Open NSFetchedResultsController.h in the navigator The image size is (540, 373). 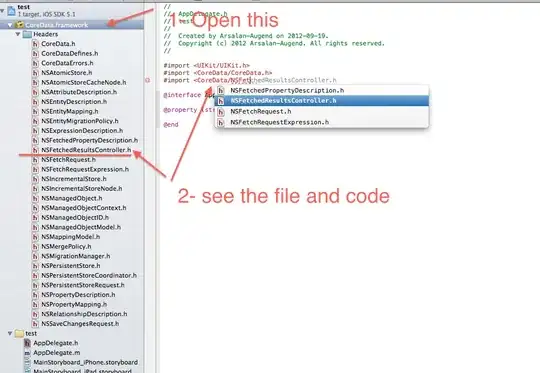(x=86, y=150)
